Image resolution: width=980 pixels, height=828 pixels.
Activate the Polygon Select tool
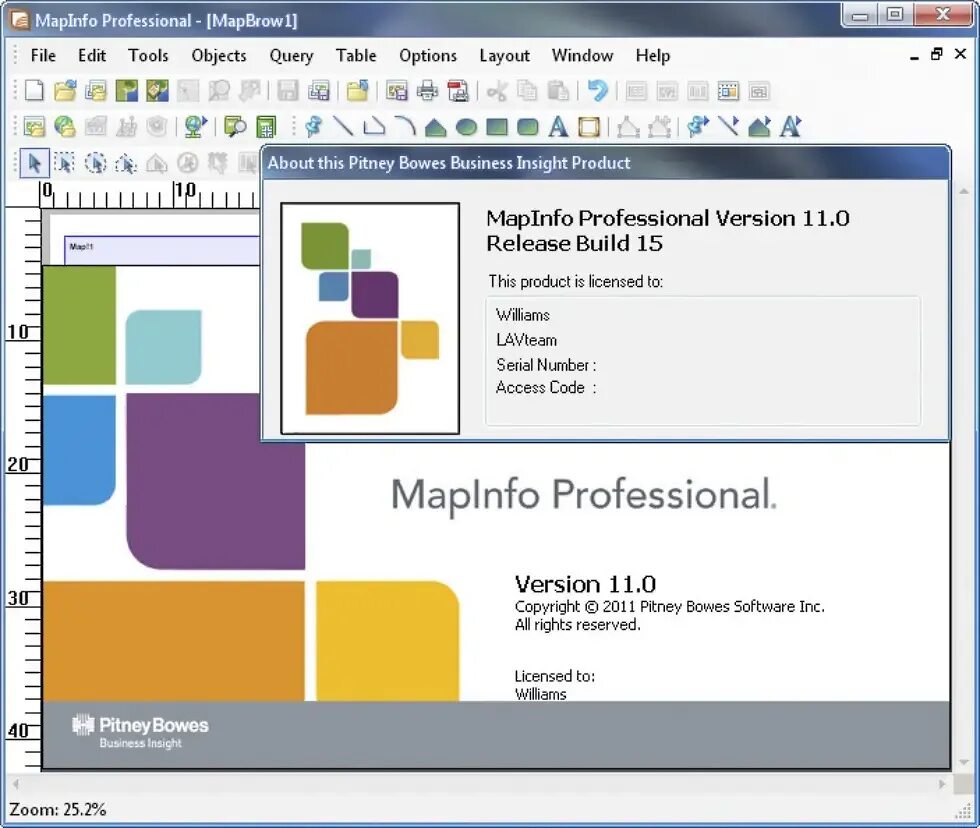[126, 164]
